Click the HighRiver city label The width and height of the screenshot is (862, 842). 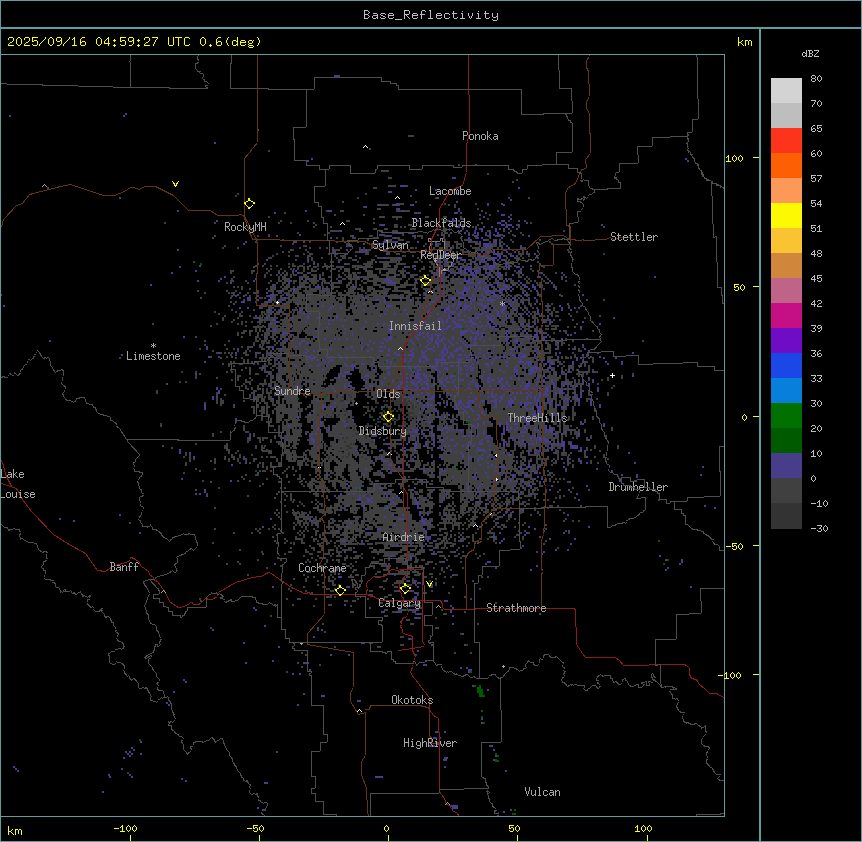430,743
